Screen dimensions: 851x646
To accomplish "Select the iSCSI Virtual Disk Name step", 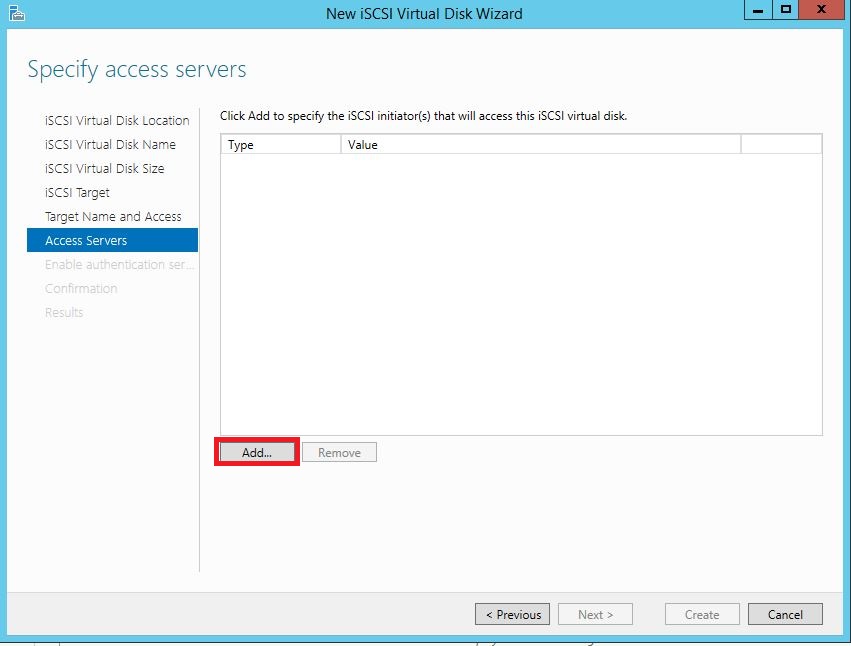I will 110,144.
